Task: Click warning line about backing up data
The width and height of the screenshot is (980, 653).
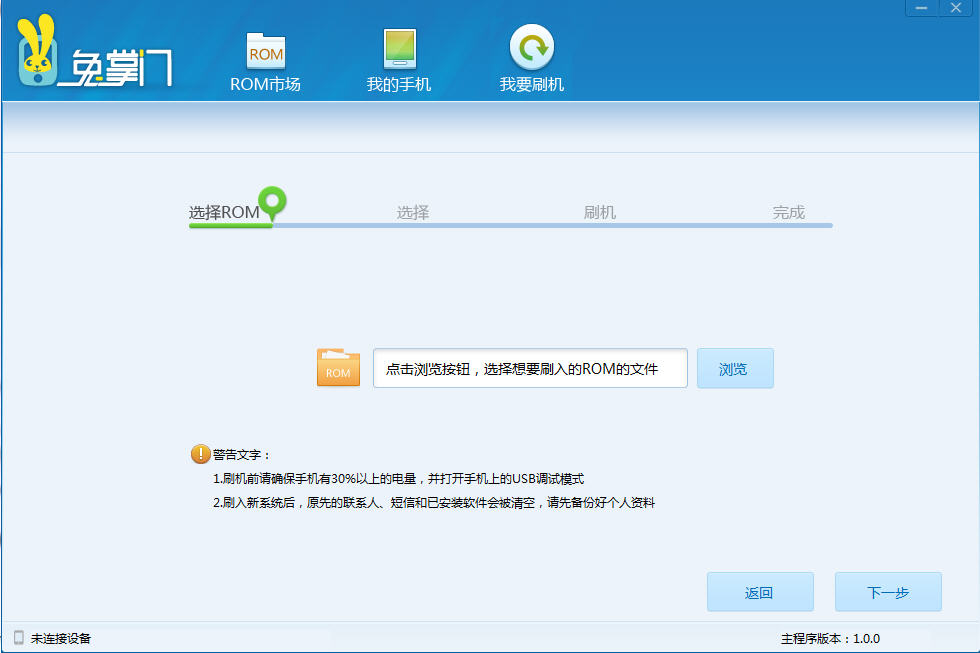Action: point(434,502)
